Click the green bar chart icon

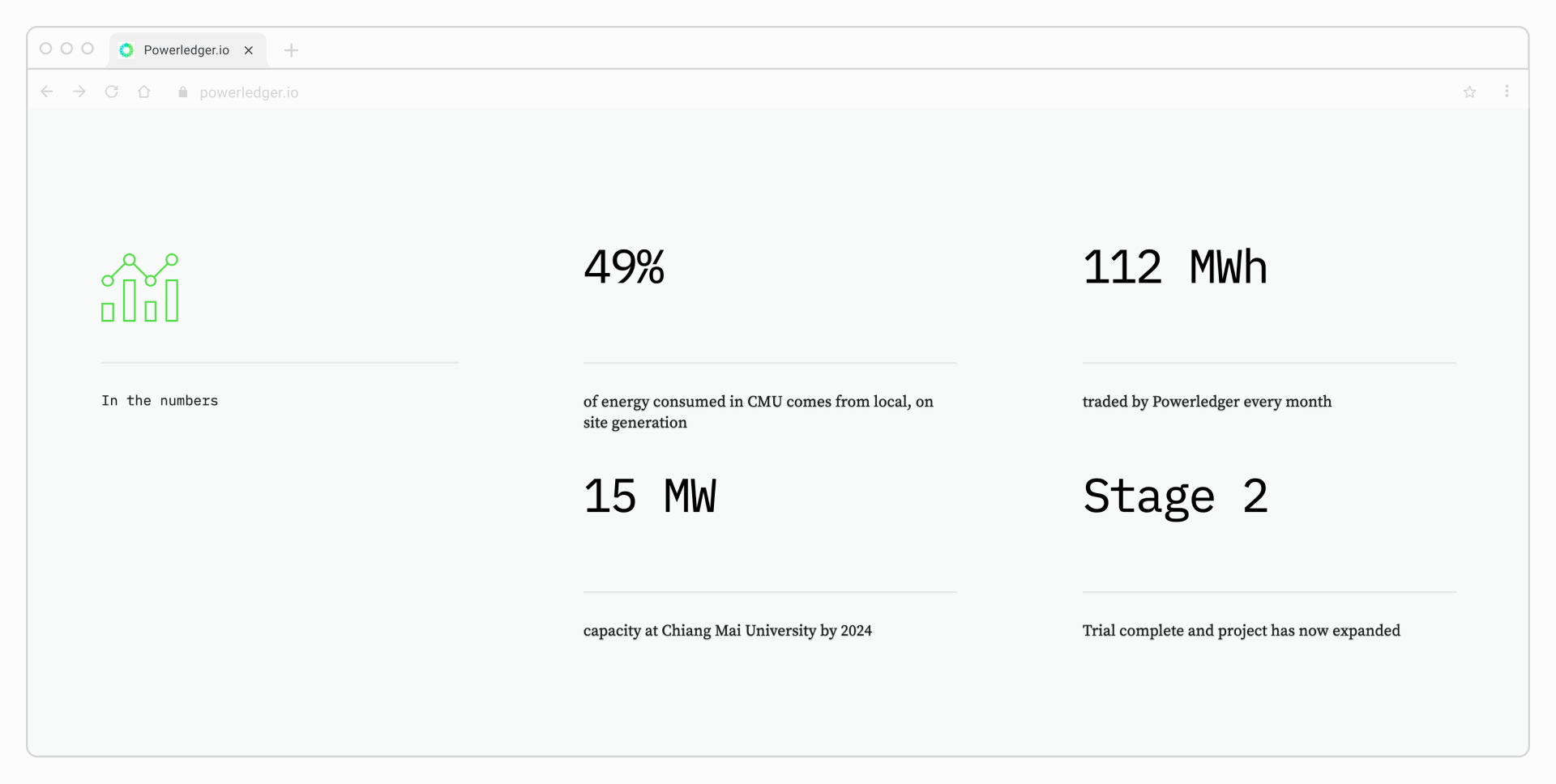139,288
